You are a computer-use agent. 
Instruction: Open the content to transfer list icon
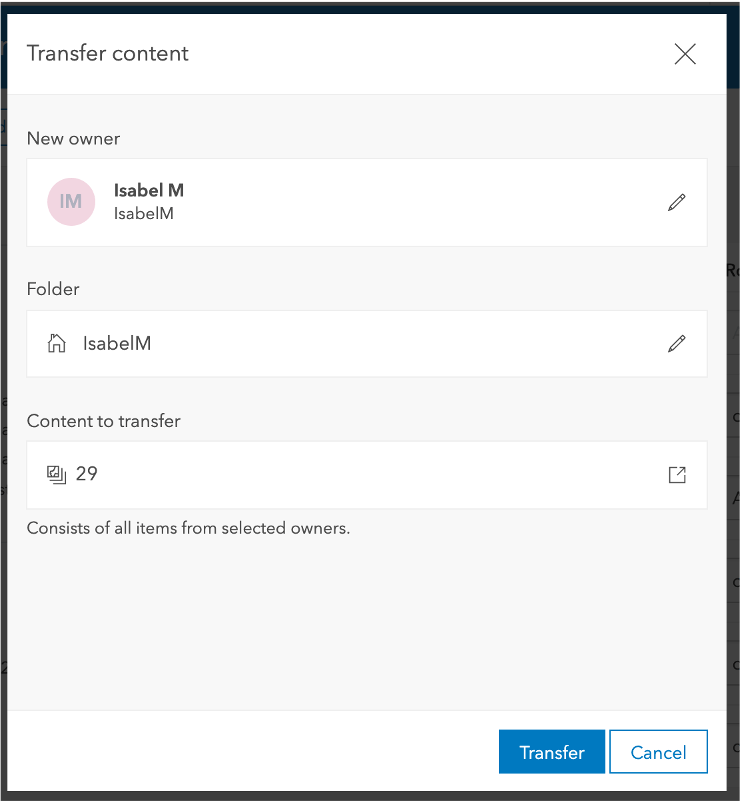(677, 475)
